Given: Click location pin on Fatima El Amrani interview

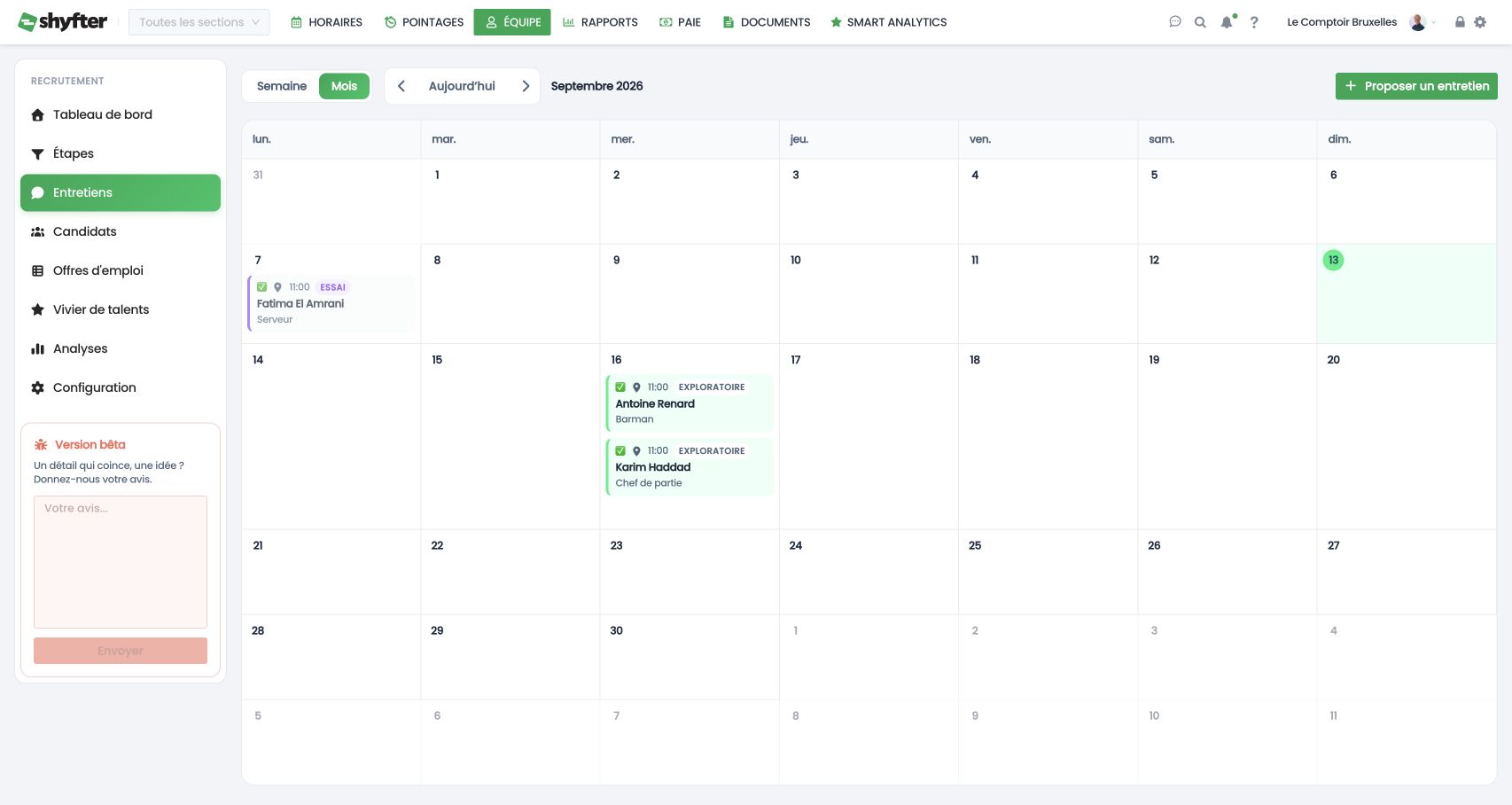Looking at the screenshot, I should 277,287.
